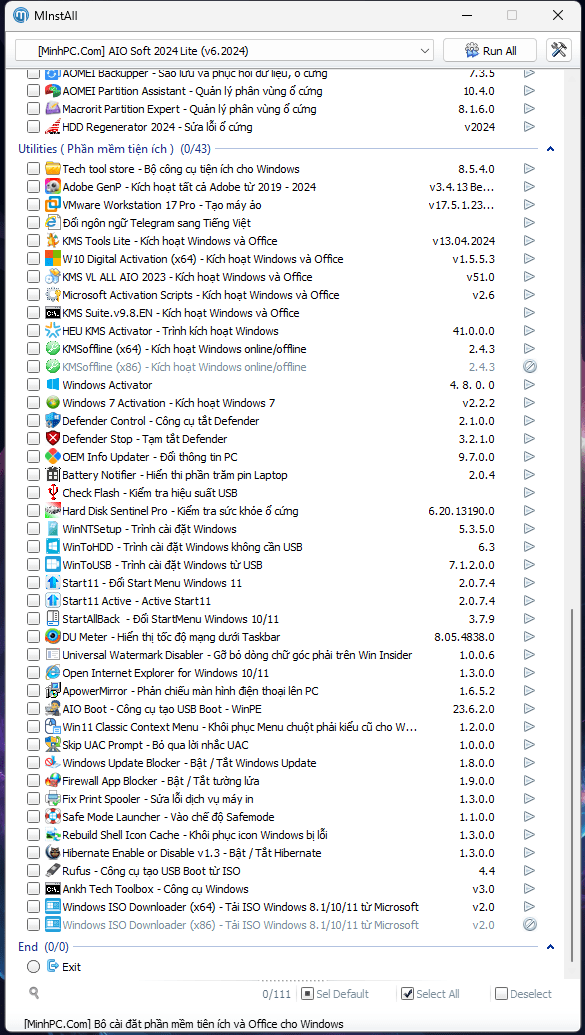Select Win11 Classic Context Menu row text

240,727
